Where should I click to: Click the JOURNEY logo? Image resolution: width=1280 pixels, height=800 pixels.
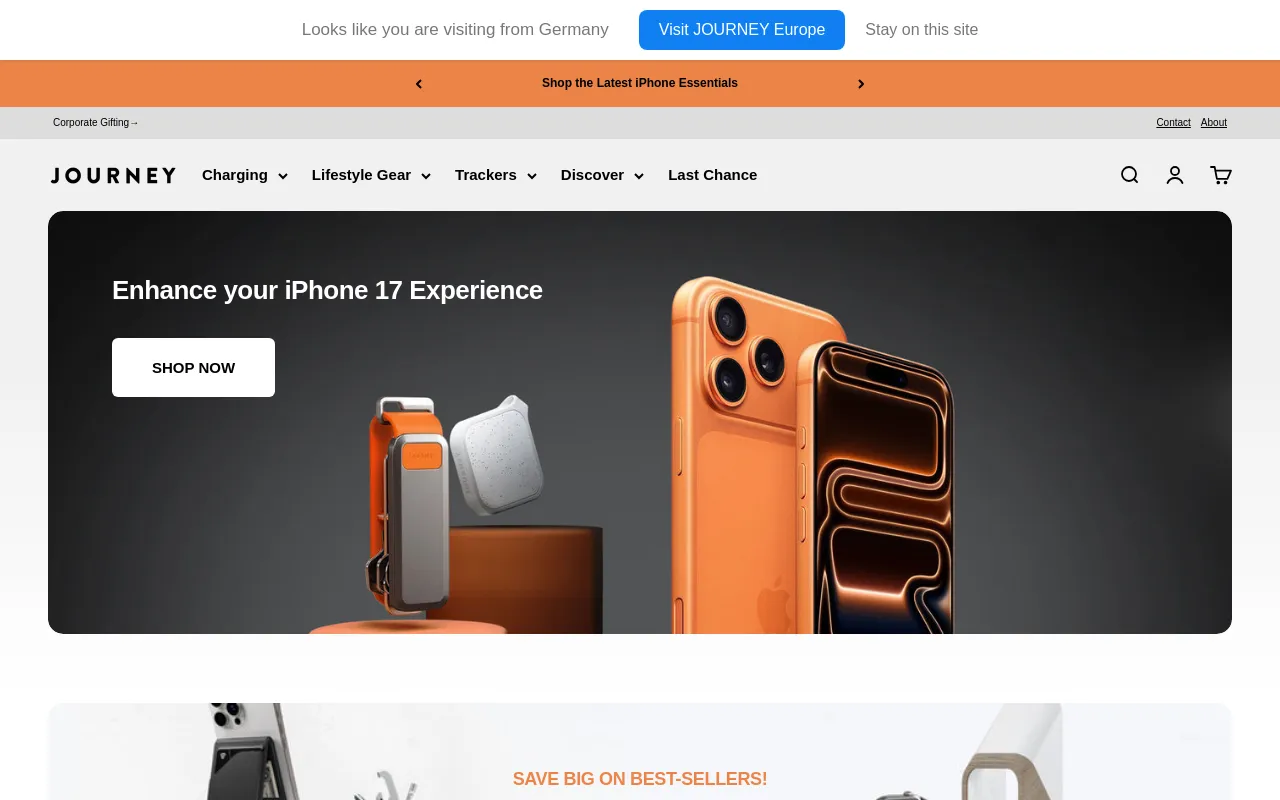(113, 175)
